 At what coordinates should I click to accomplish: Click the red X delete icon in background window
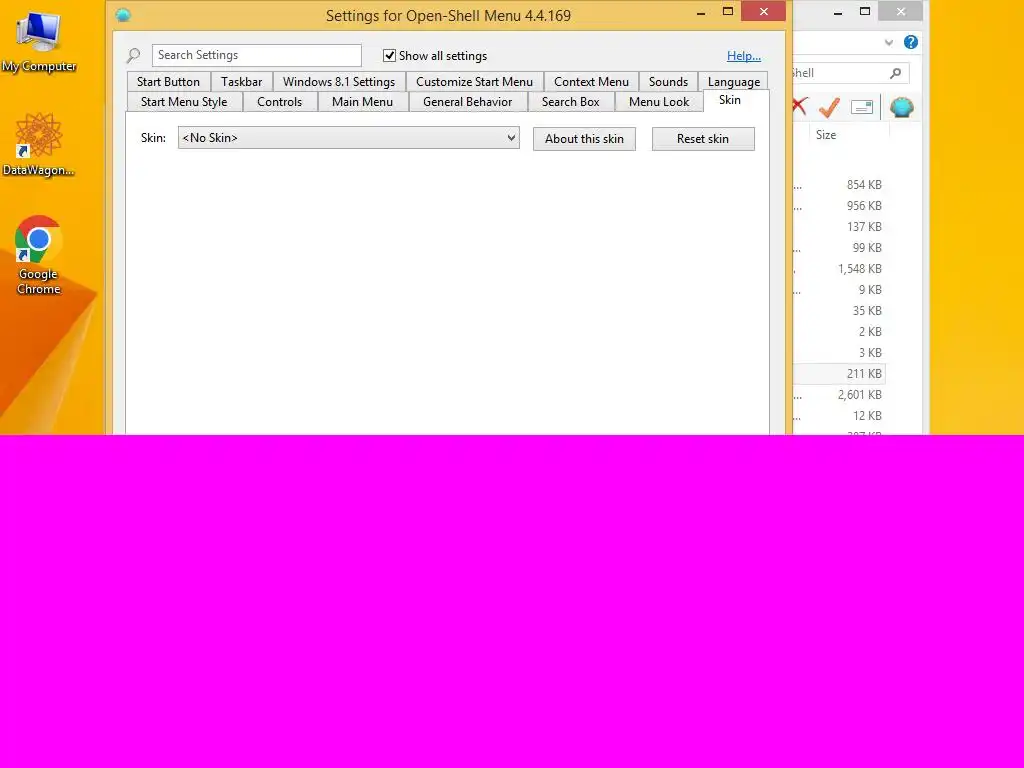coord(800,106)
